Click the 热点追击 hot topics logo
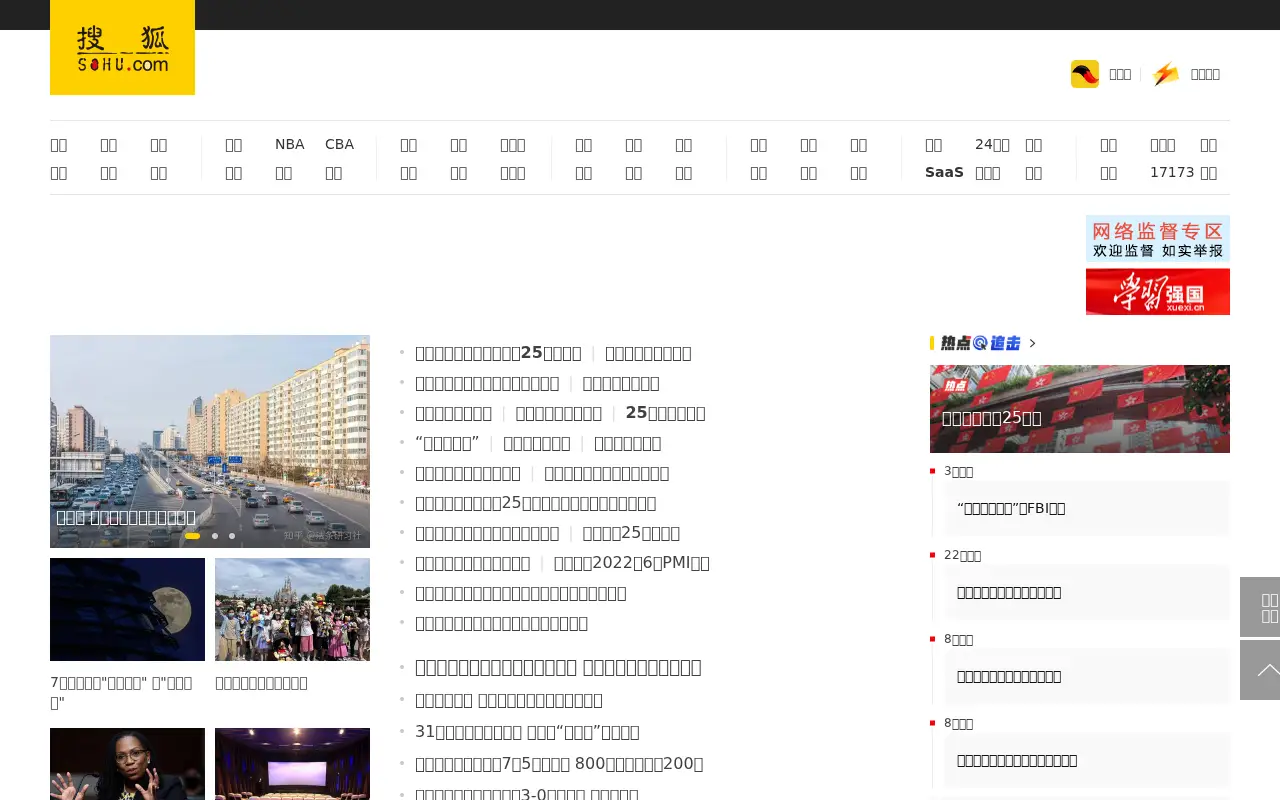 tap(980, 343)
